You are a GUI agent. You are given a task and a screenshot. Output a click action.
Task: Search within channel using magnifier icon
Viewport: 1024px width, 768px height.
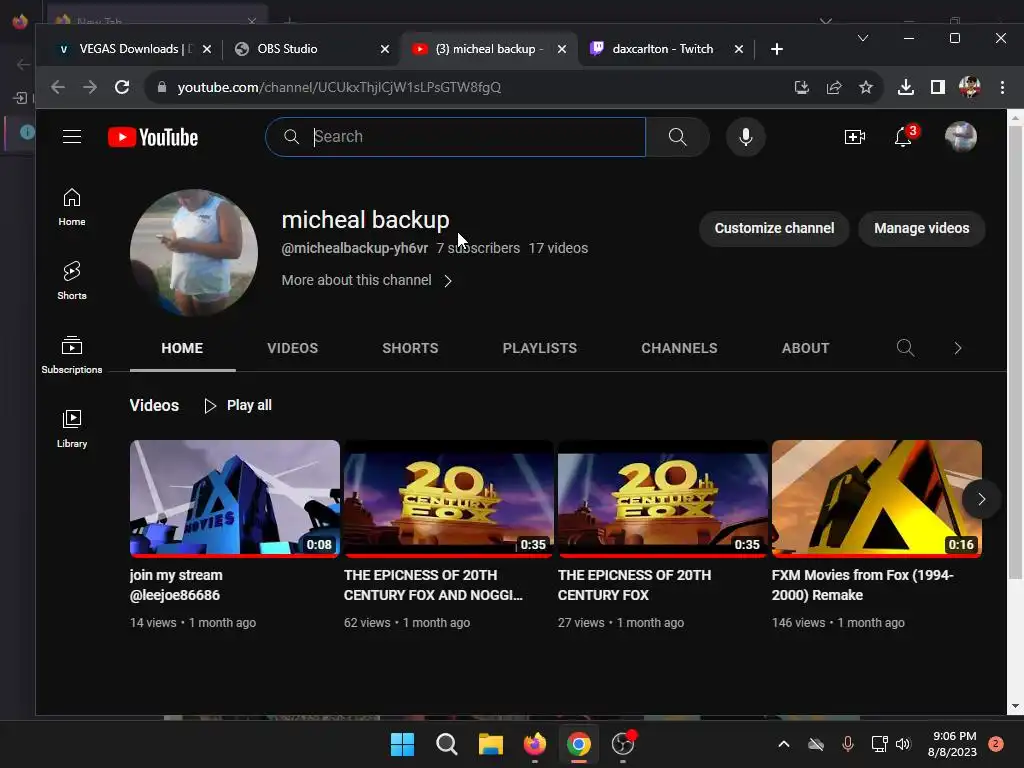pyautogui.click(x=905, y=348)
